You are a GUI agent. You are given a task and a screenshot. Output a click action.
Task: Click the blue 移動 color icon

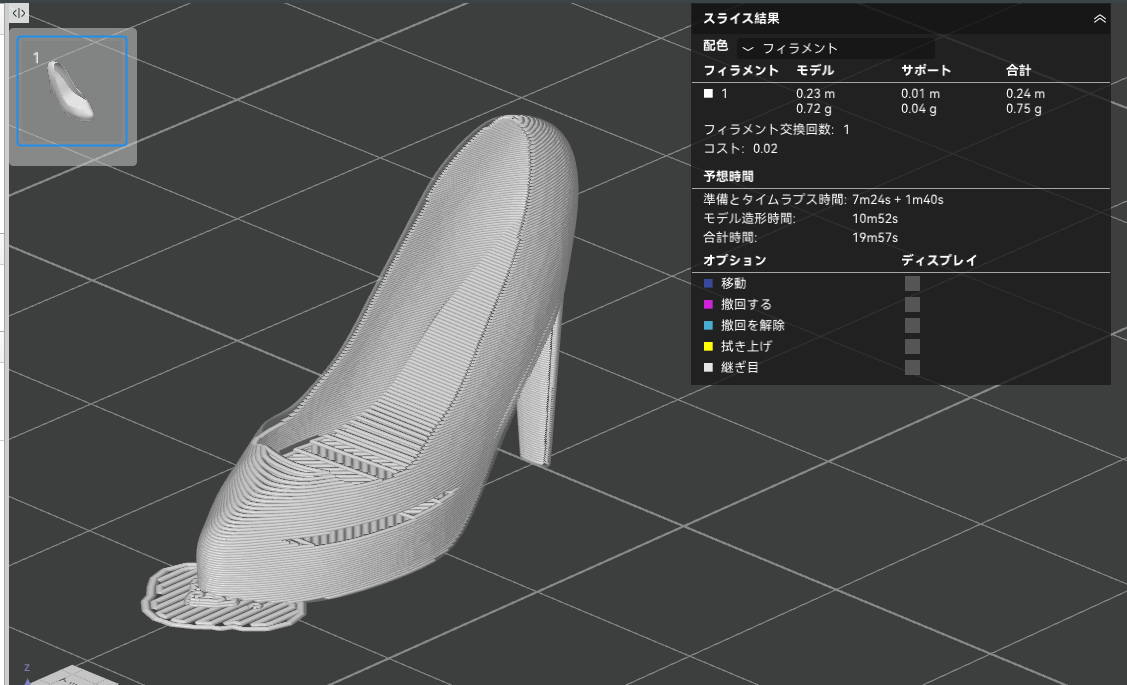click(709, 283)
